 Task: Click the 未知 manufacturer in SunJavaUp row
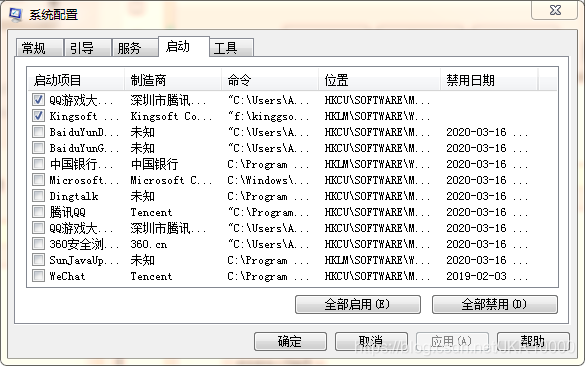[143, 260]
